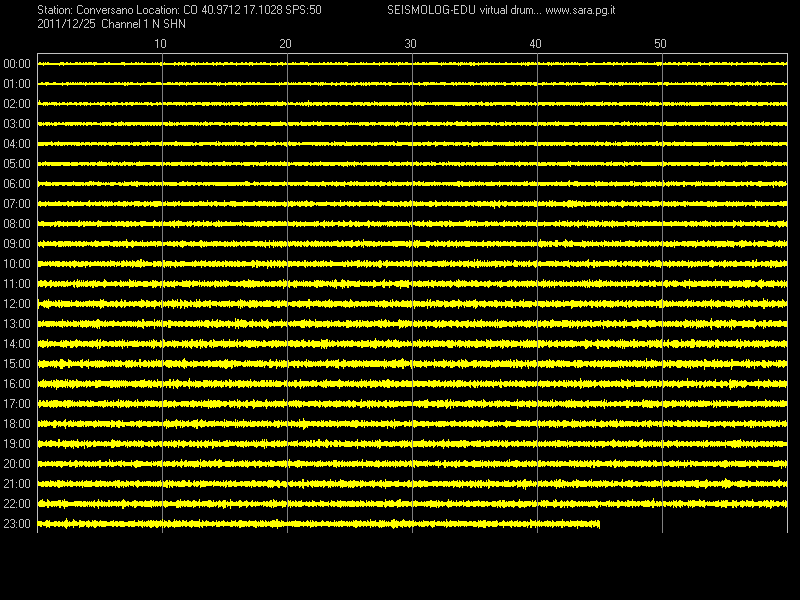Click the SPS:50 sampling rate text
This screenshot has height=600, width=800.
coord(304,10)
